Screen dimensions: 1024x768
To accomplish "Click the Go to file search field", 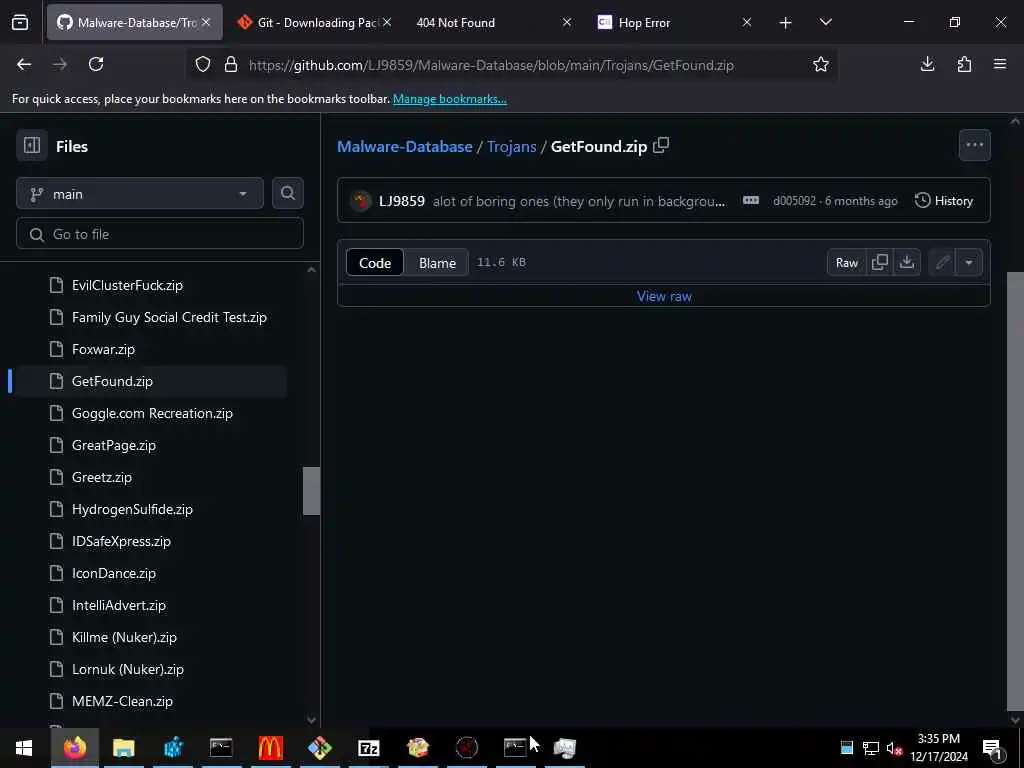I will (x=160, y=234).
